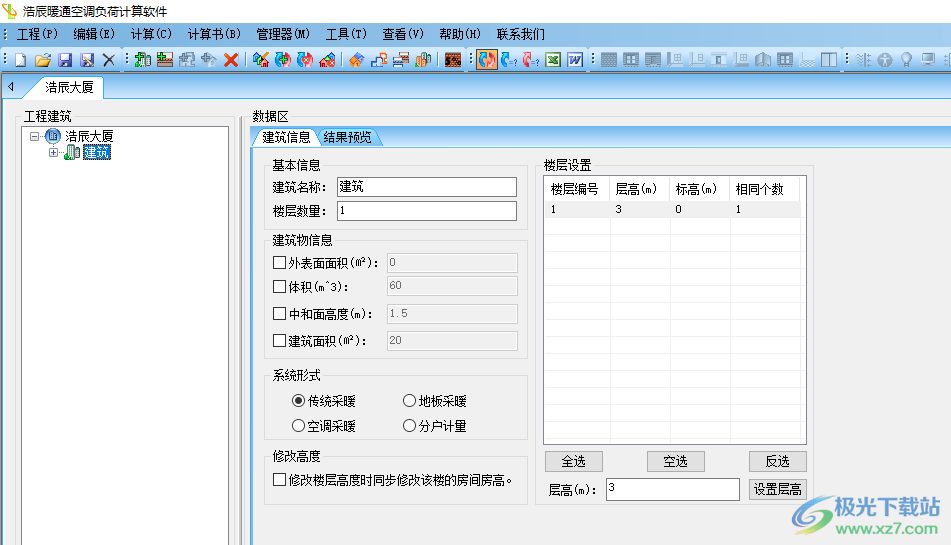Image resolution: width=951 pixels, height=545 pixels.
Task: Click the blue-red arrows with green plus icon
Action: [283, 59]
